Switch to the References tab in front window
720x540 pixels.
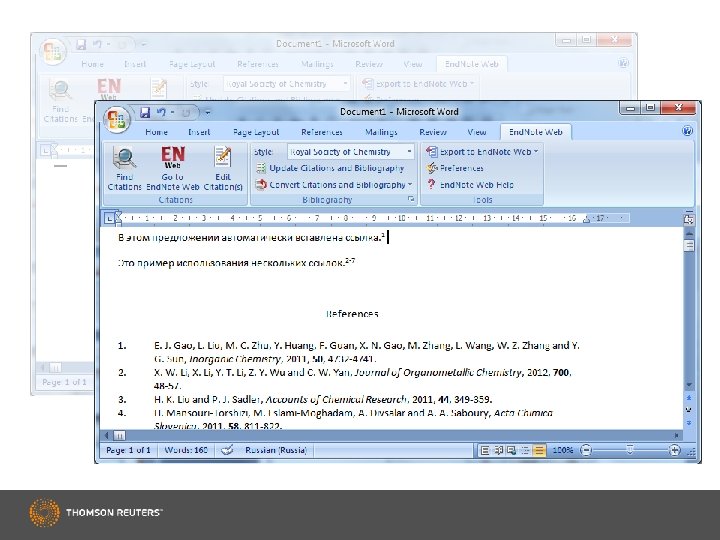pyautogui.click(x=321, y=132)
